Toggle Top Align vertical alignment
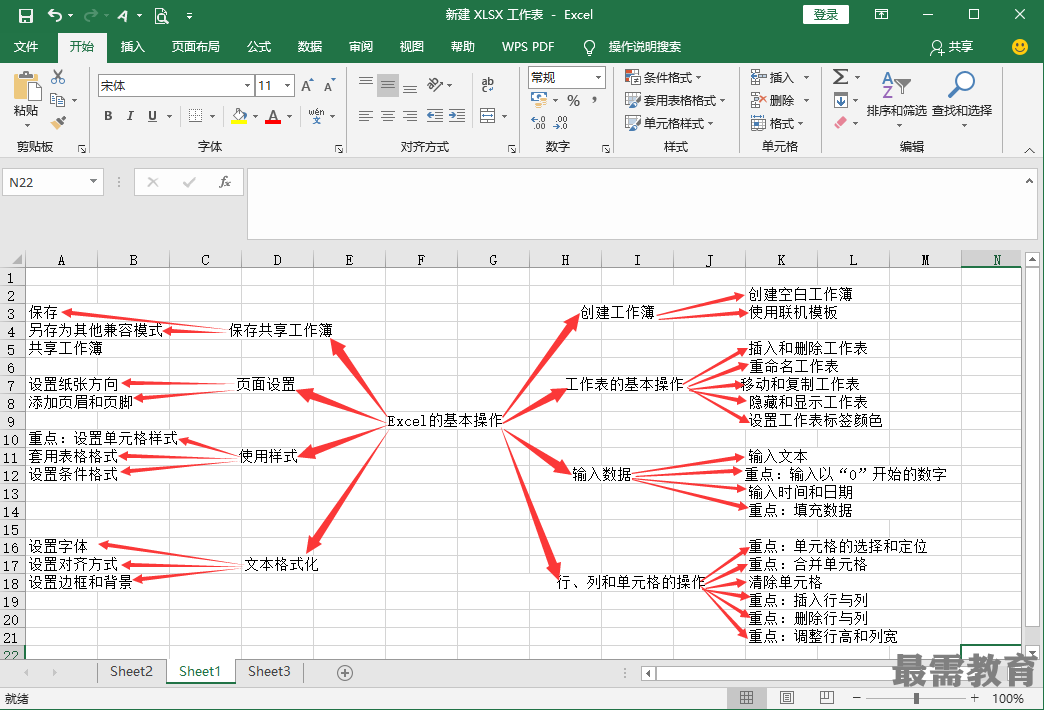 click(x=366, y=83)
